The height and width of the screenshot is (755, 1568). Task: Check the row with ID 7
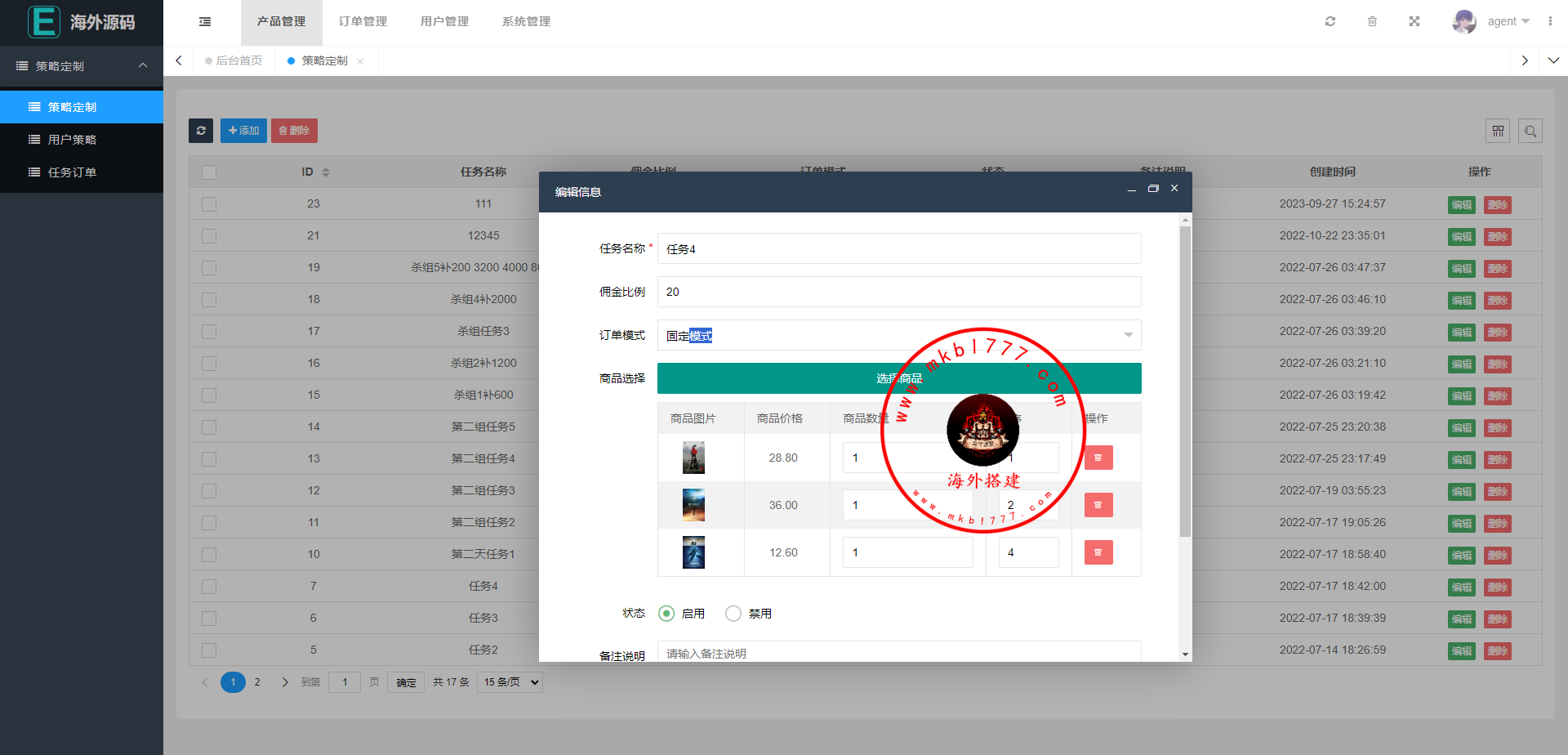point(209,587)
